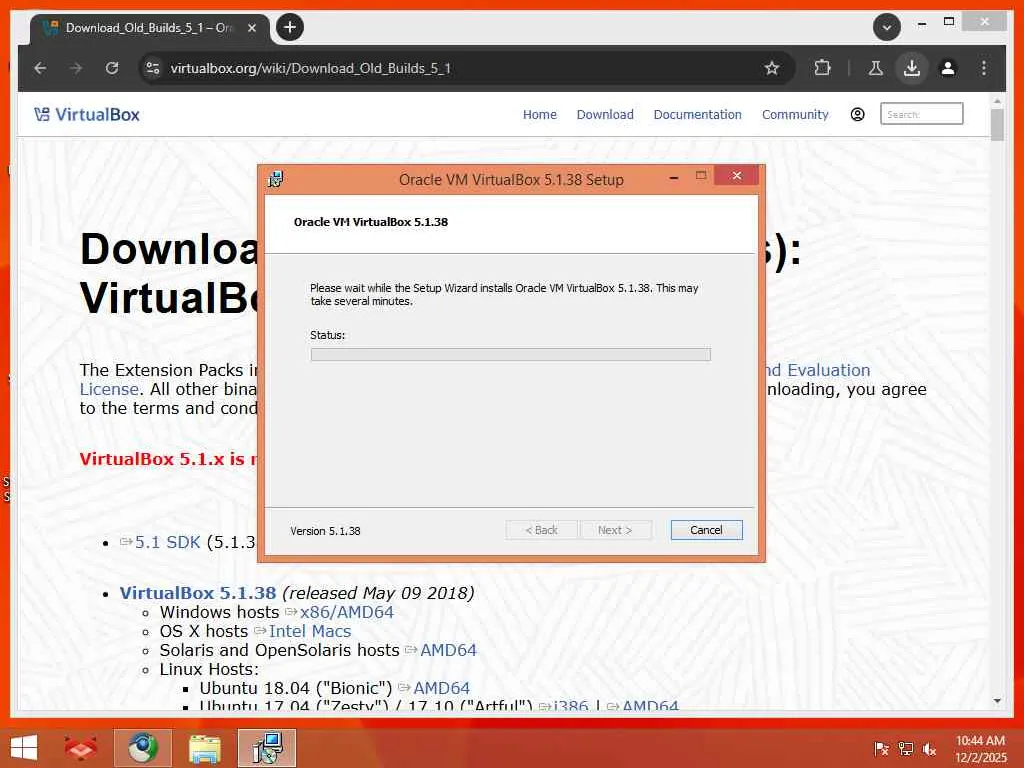The width and height of the screenshot is (1024, 768).
Task: Open a new browser tab
Action: 290,27
